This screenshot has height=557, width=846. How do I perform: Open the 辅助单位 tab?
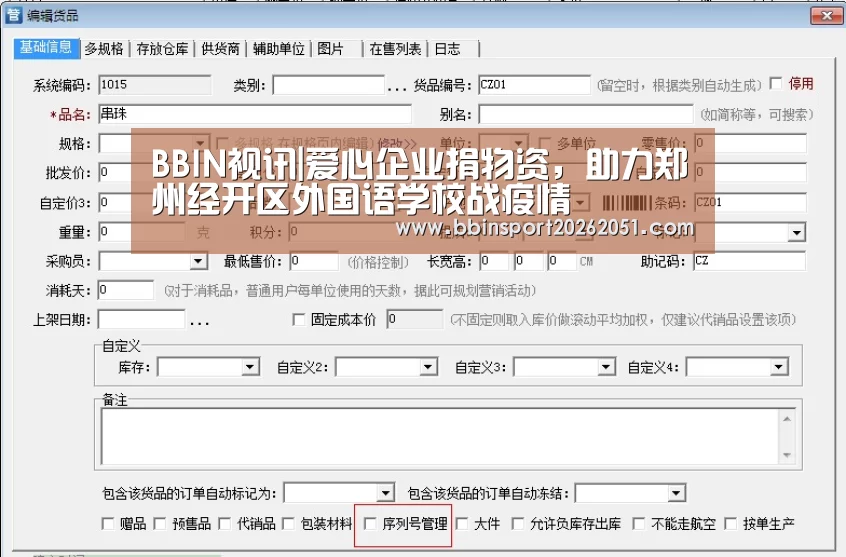click(x=278, y=49)
